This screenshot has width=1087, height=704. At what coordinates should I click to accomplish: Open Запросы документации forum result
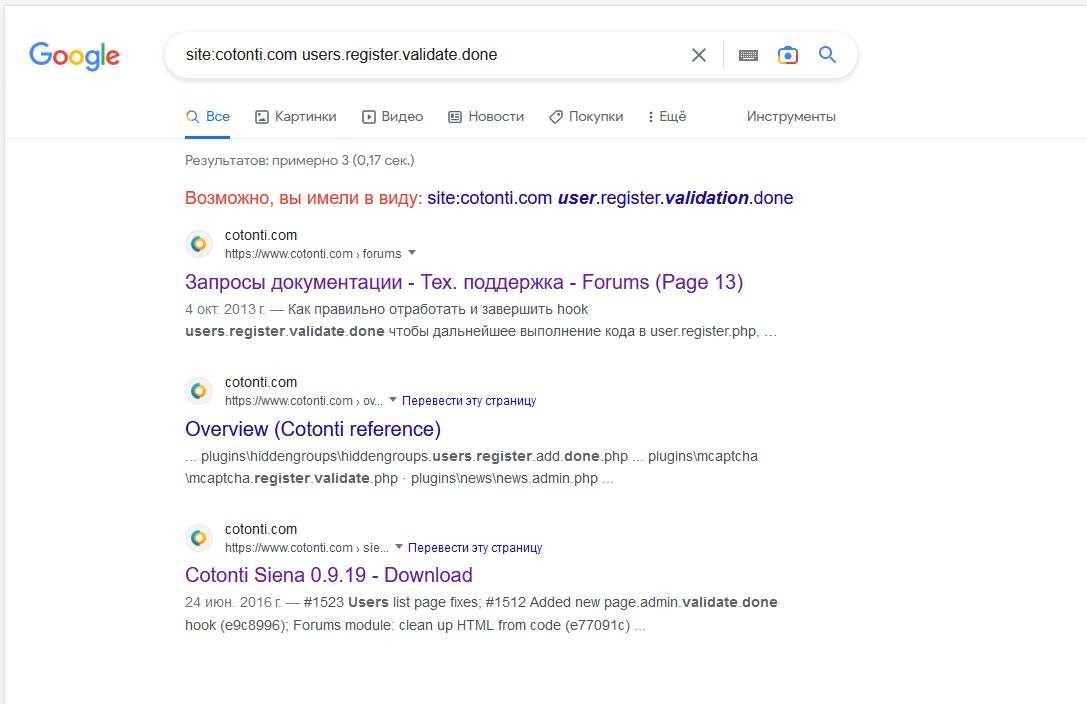(464, 282)
